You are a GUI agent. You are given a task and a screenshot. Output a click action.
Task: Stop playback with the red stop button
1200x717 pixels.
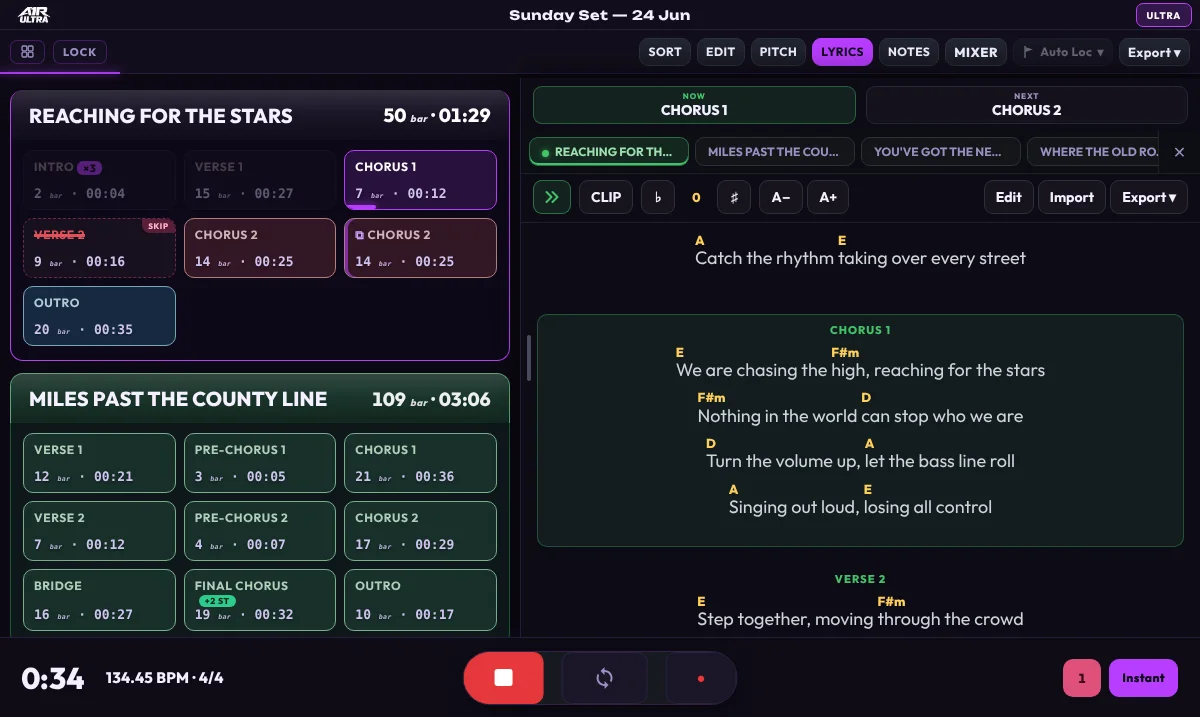(x=504, y=678)
